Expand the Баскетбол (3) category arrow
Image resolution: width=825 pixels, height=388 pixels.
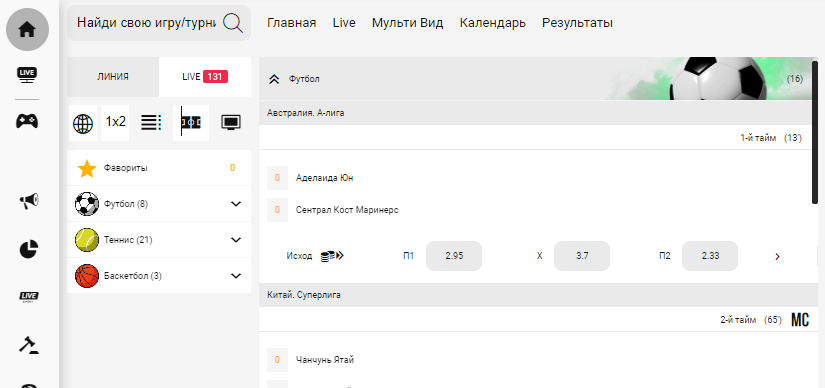click(236, 276)
